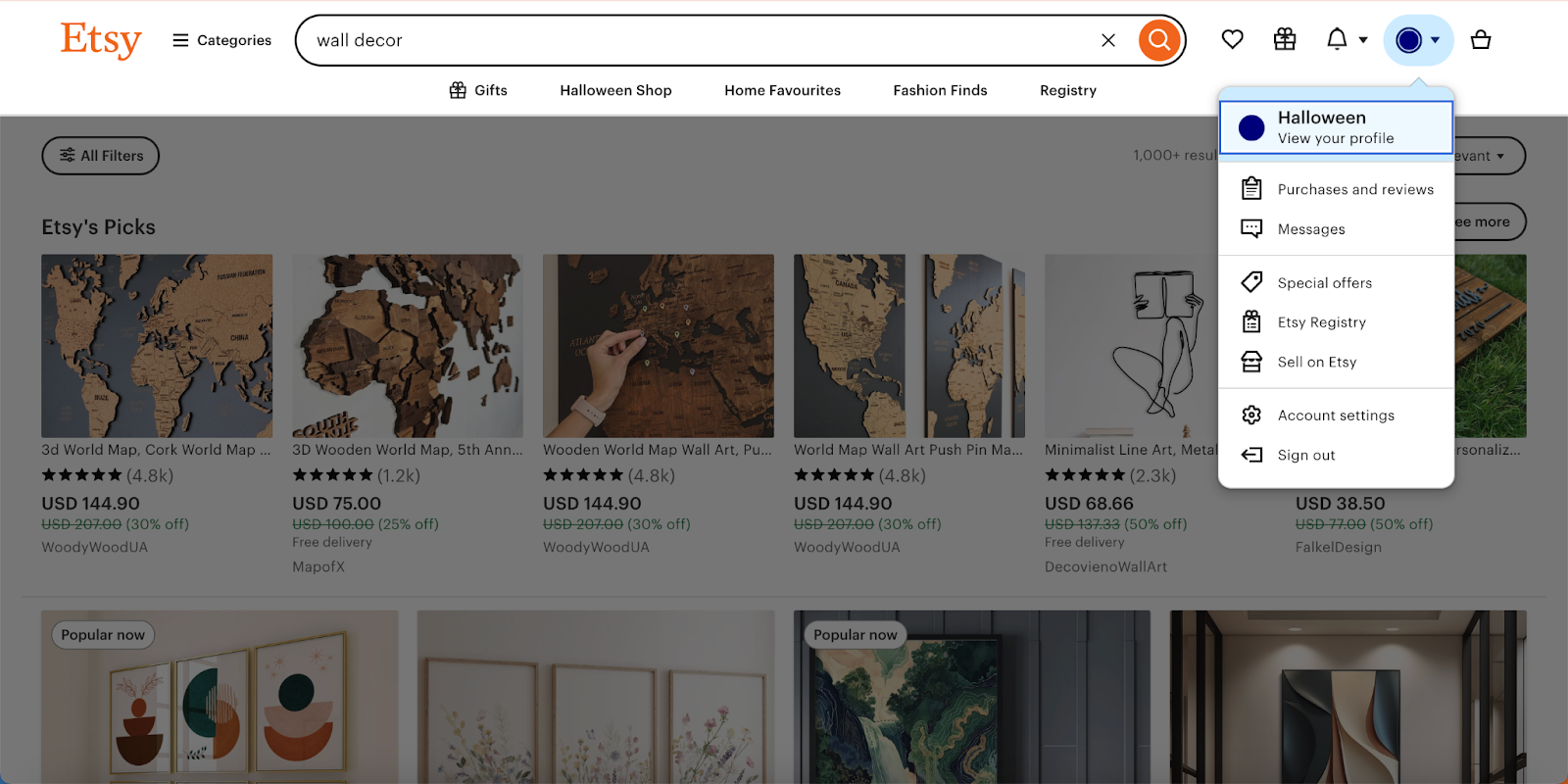
Task: Click the Etsy's Picks heading
Action: pos(98,226)
